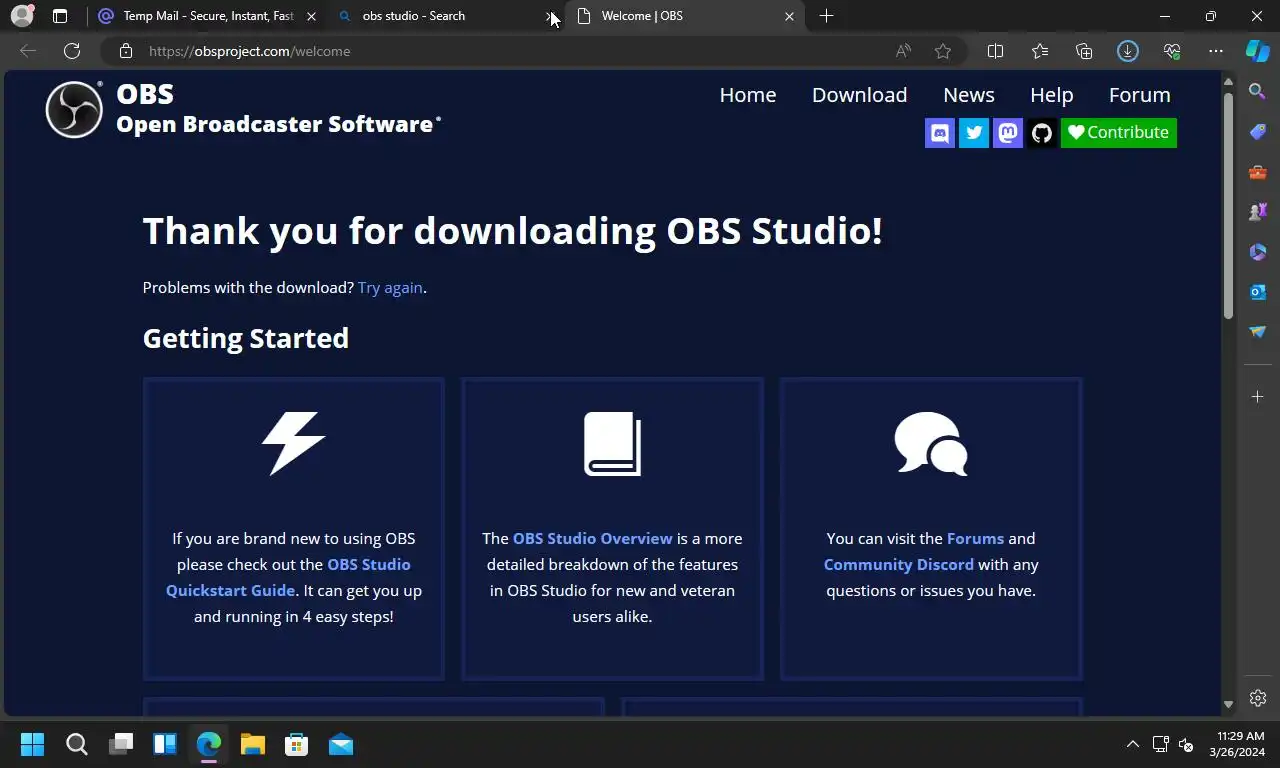Viewport: 1280px width, 768px height.
Task: Open Windows taskbar Search
Action: pos(76,744)
